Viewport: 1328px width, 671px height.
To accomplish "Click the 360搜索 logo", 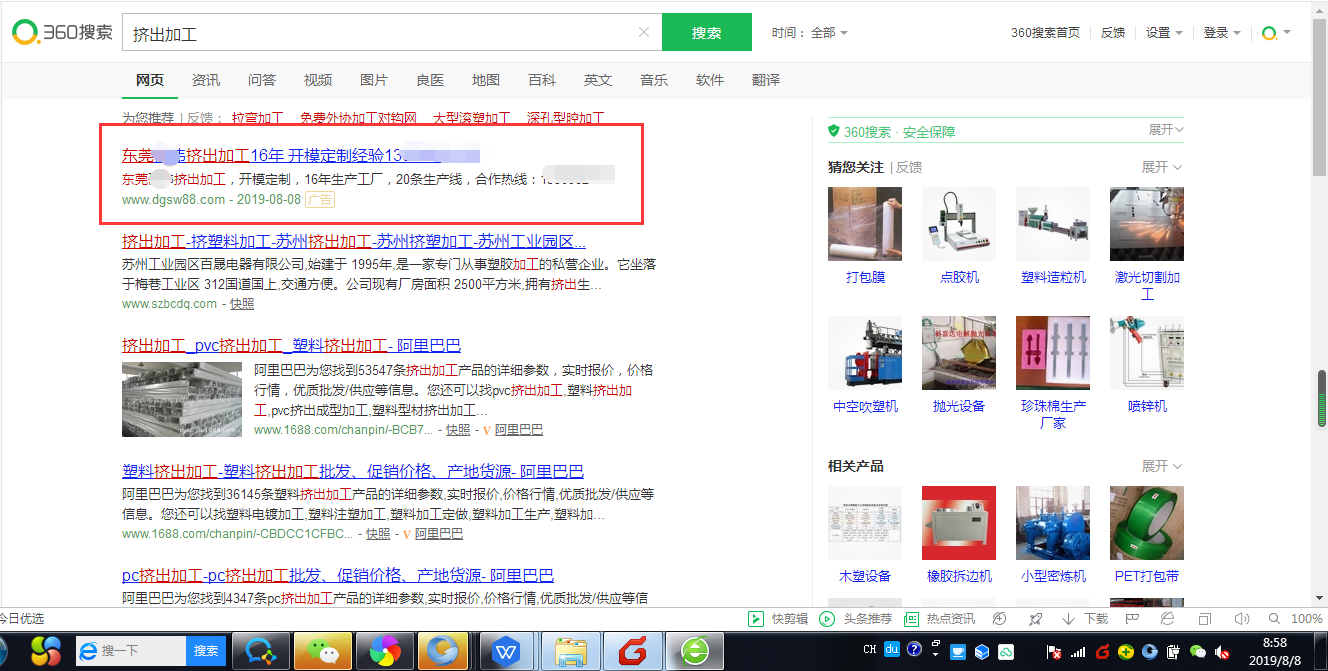I will (62, 32).
